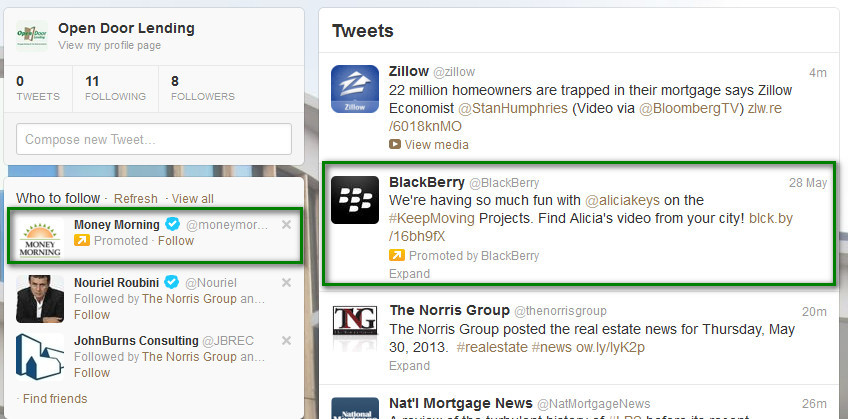The height and width of the screenshot is (419, 848).
Task: Click the Compose new Tweet field
Action: pyautogui.click(x=154, y=139)
